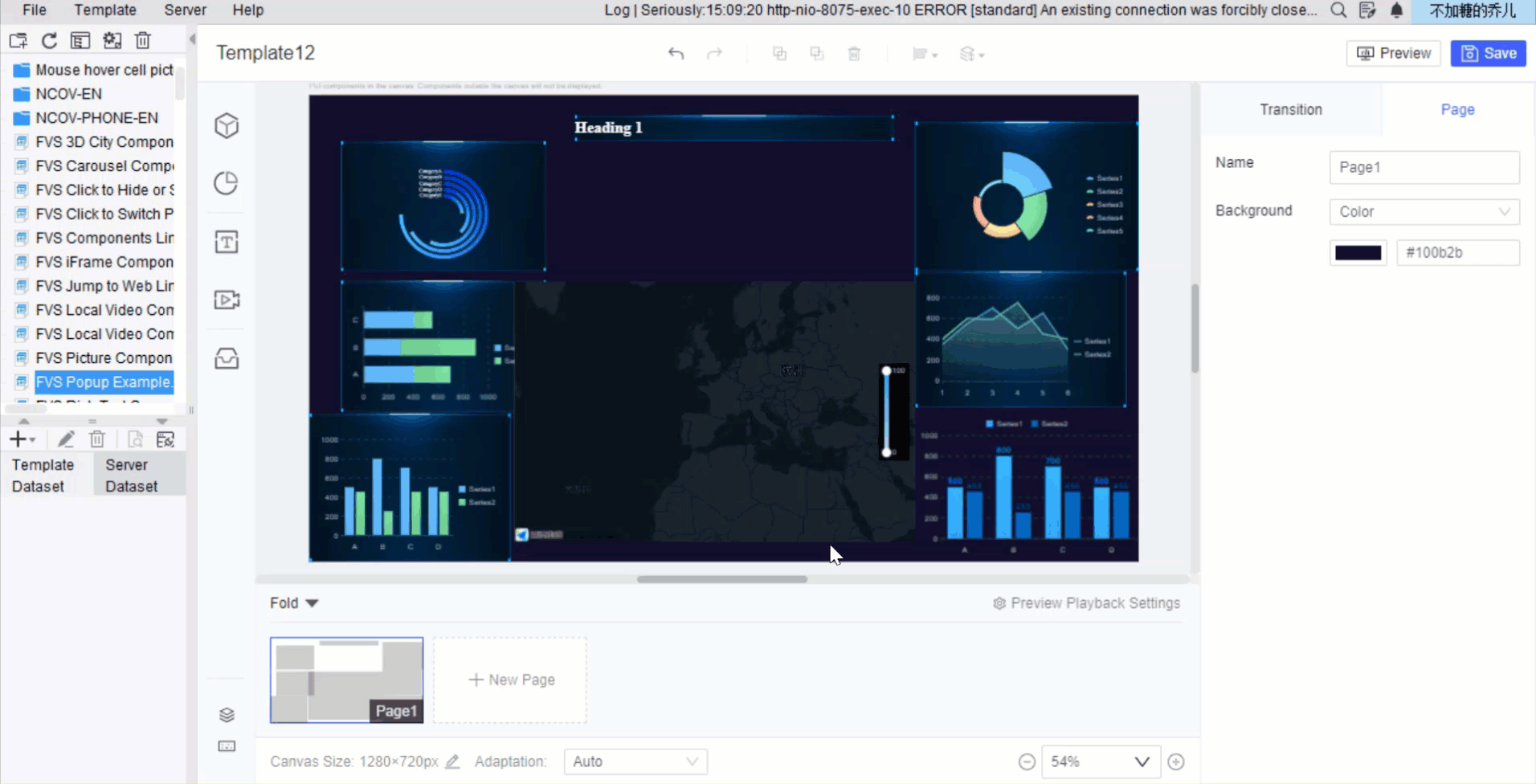Zoom in with the plus icon
The height and width of the screenshot is (784, 1536).
1176,762
